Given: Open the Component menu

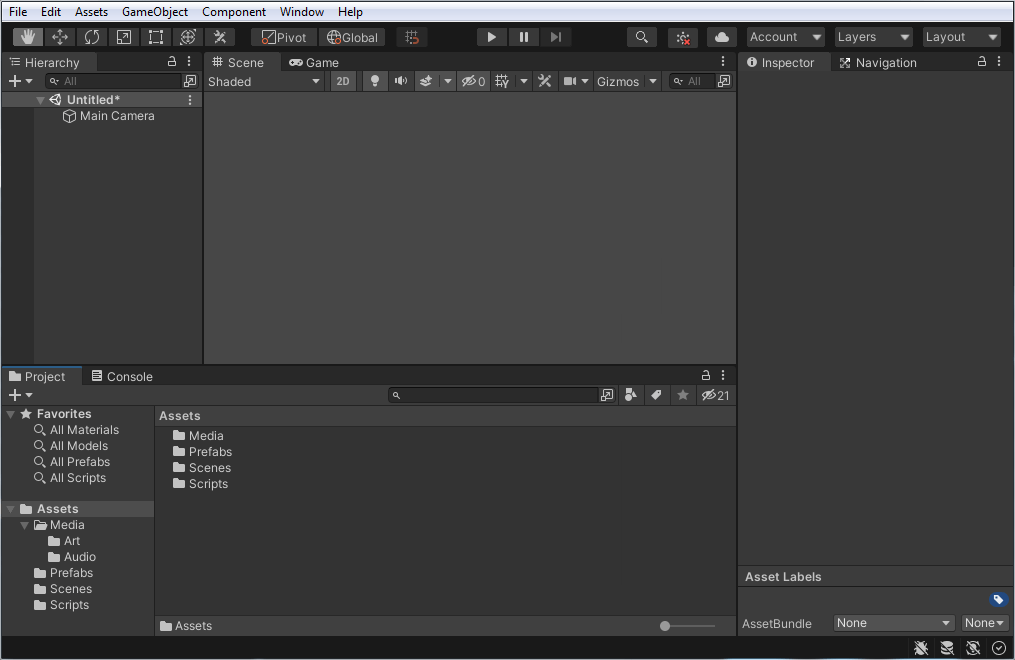Looking at the screenshot, I should click(x=234, y=11).
